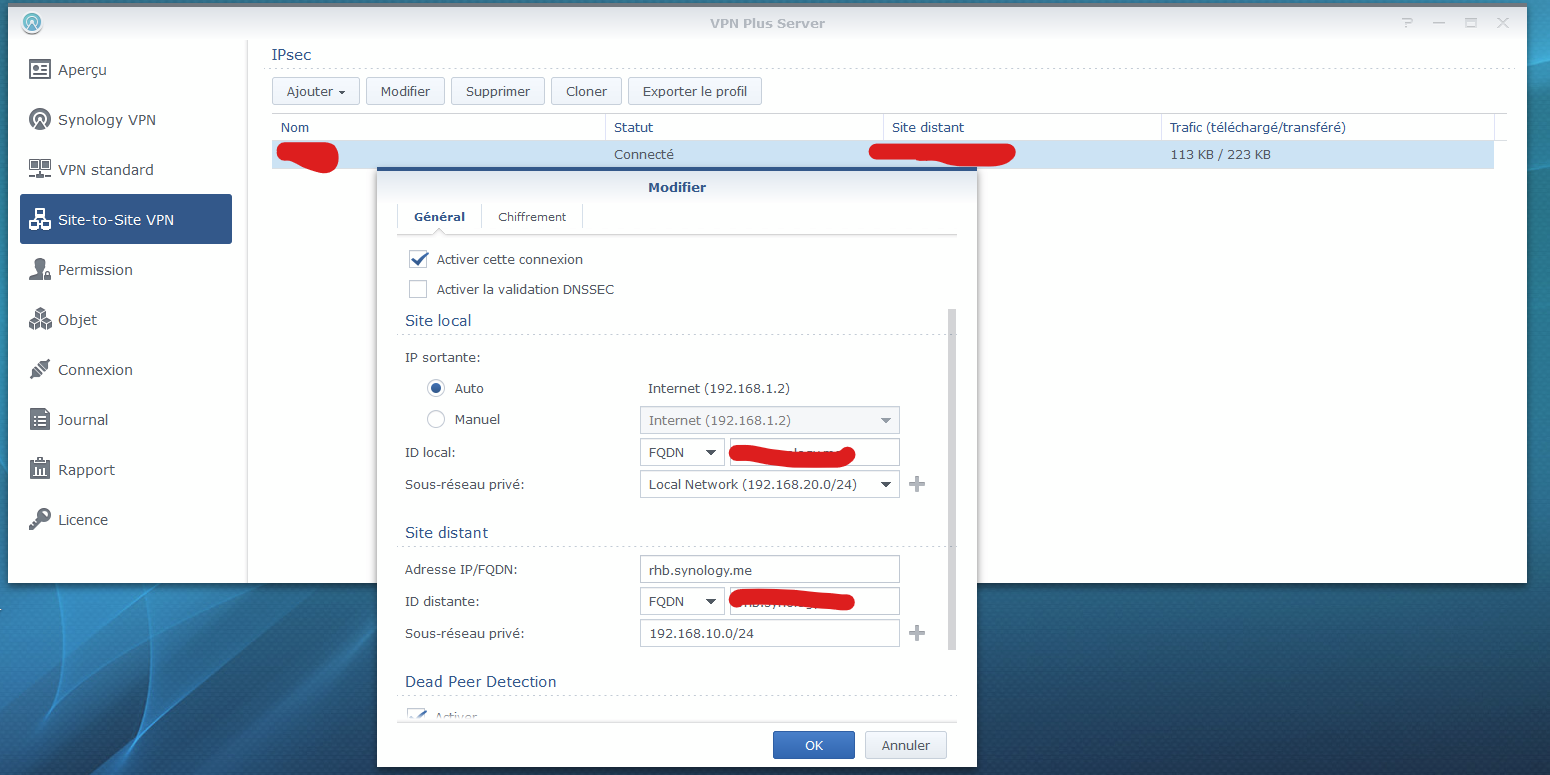Select the Objet cubes icon

(40, 320)
